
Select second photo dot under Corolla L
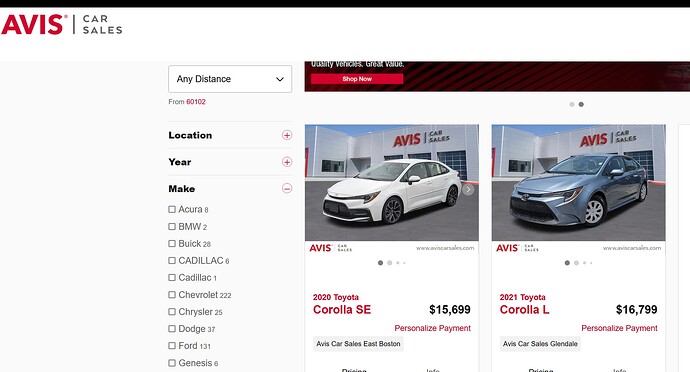[x=576, y=263]
